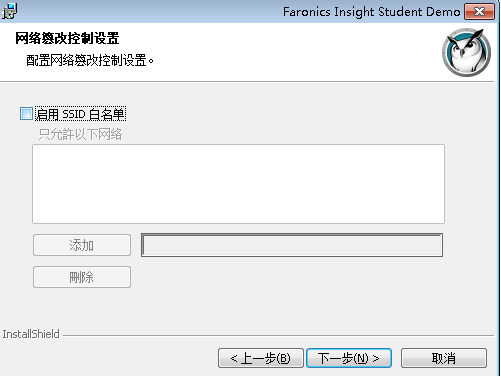Click the 网络篡改控制设置 heading
This screenshot has width=501, height=376.
point(67,38)
